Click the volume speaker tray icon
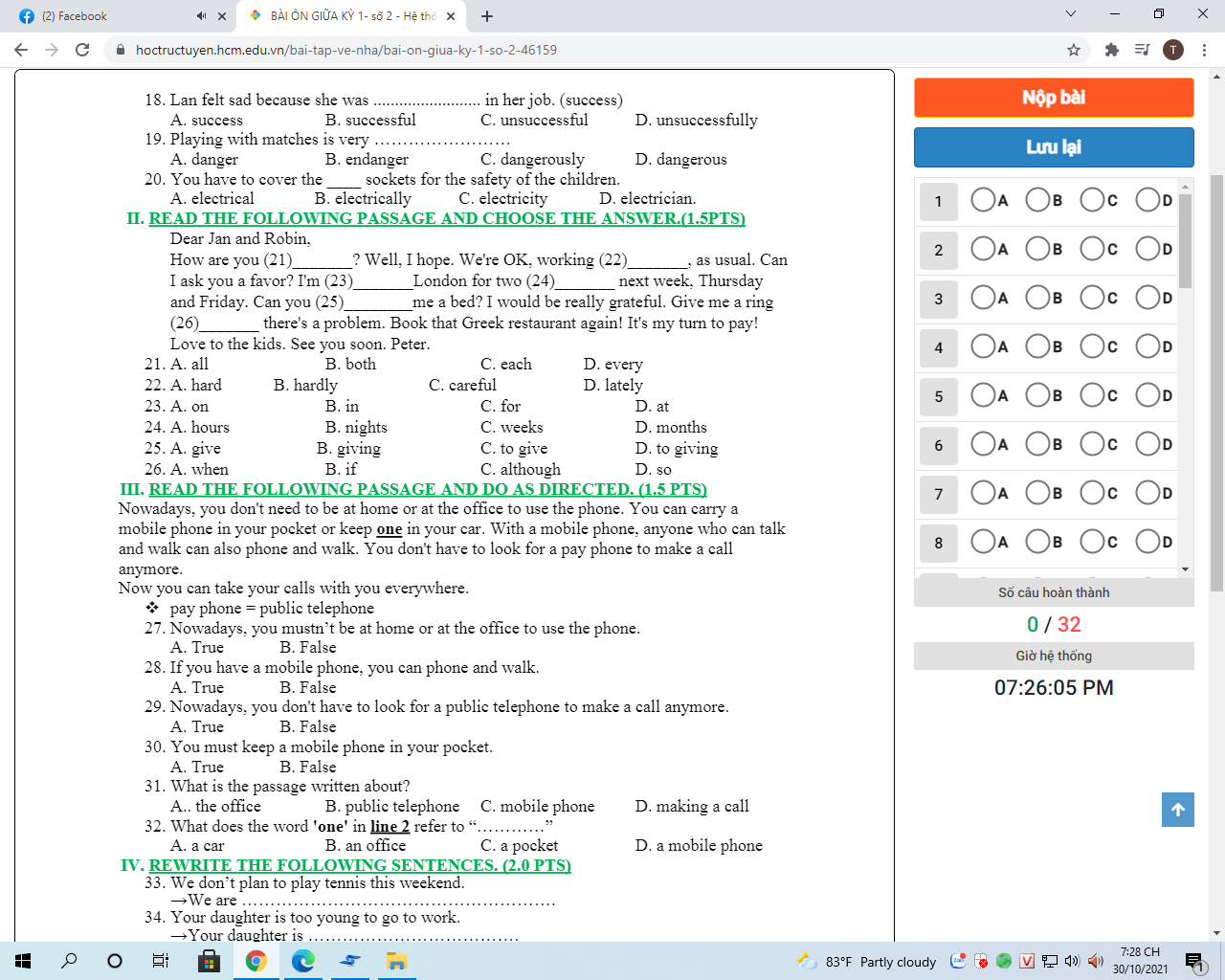1225x980 pixels. [x=1071, y=961]
